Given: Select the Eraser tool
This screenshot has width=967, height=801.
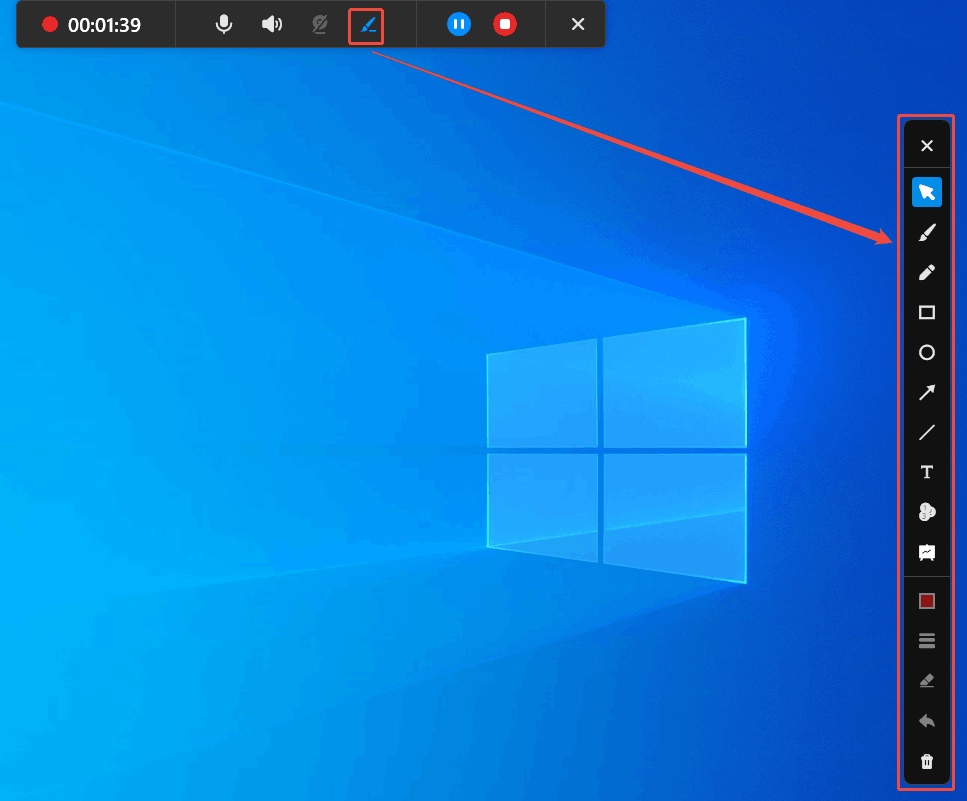Looking at the screenshot, I should 926,680.
